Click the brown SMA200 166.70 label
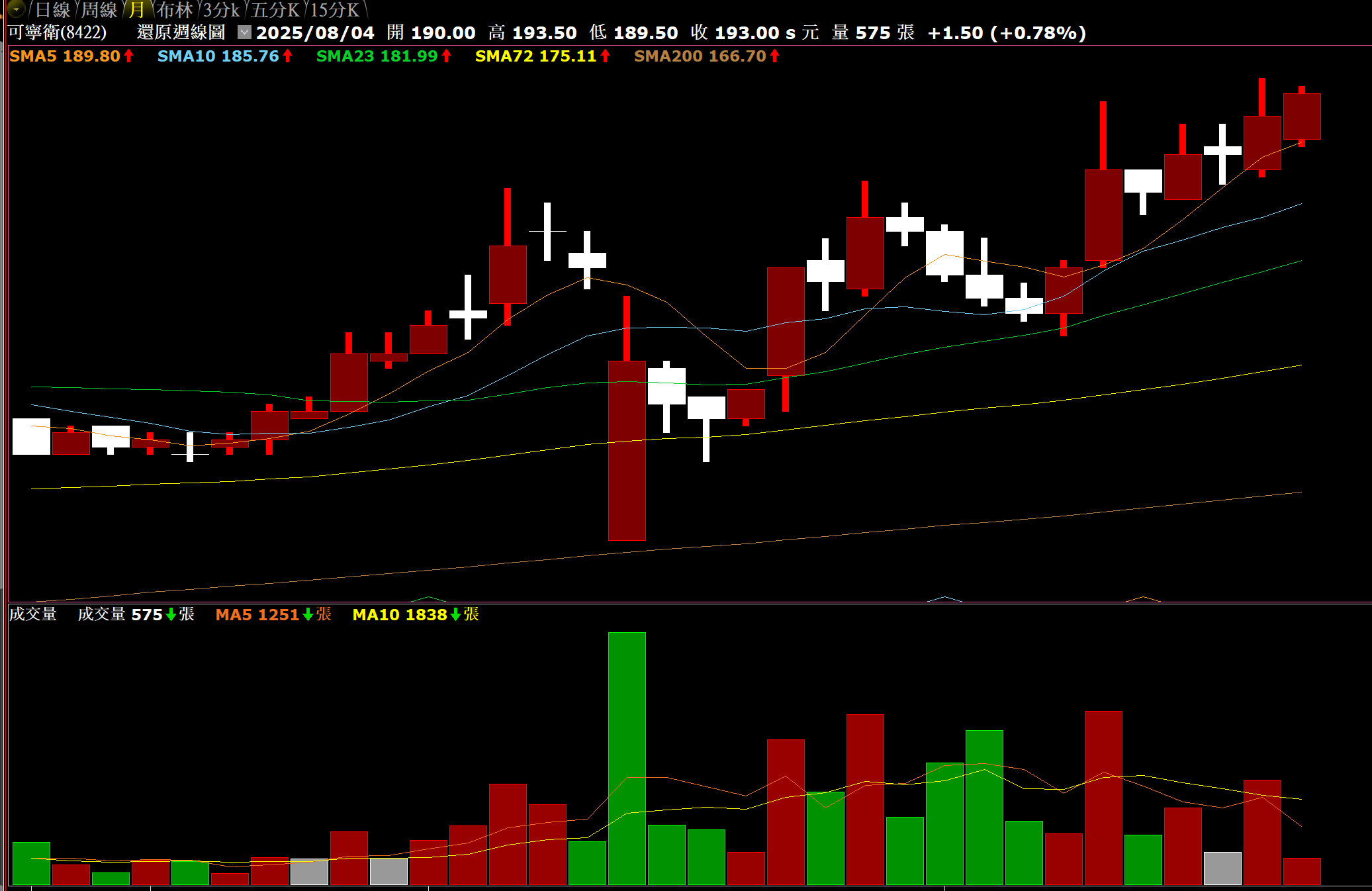This screenshot has width=1372, height=891. tap(700, 56)
